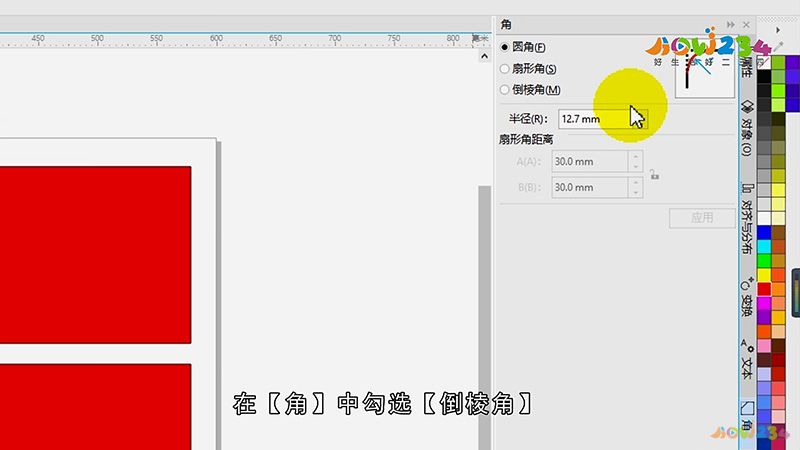Pick the pure black palette swatch
The width and height of the screenshot is (800, 450).
[x=764, y=77]
